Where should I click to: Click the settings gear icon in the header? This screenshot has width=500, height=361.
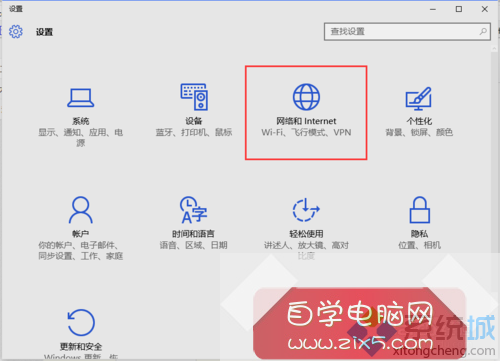point(16,32)
